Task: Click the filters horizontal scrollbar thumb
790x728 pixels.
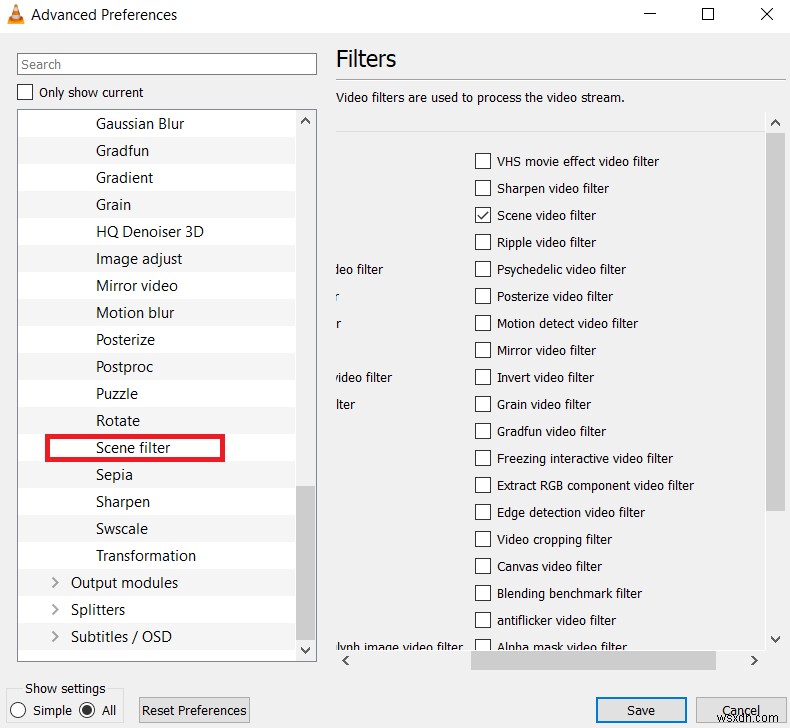Action: click(x=593, y=661)
